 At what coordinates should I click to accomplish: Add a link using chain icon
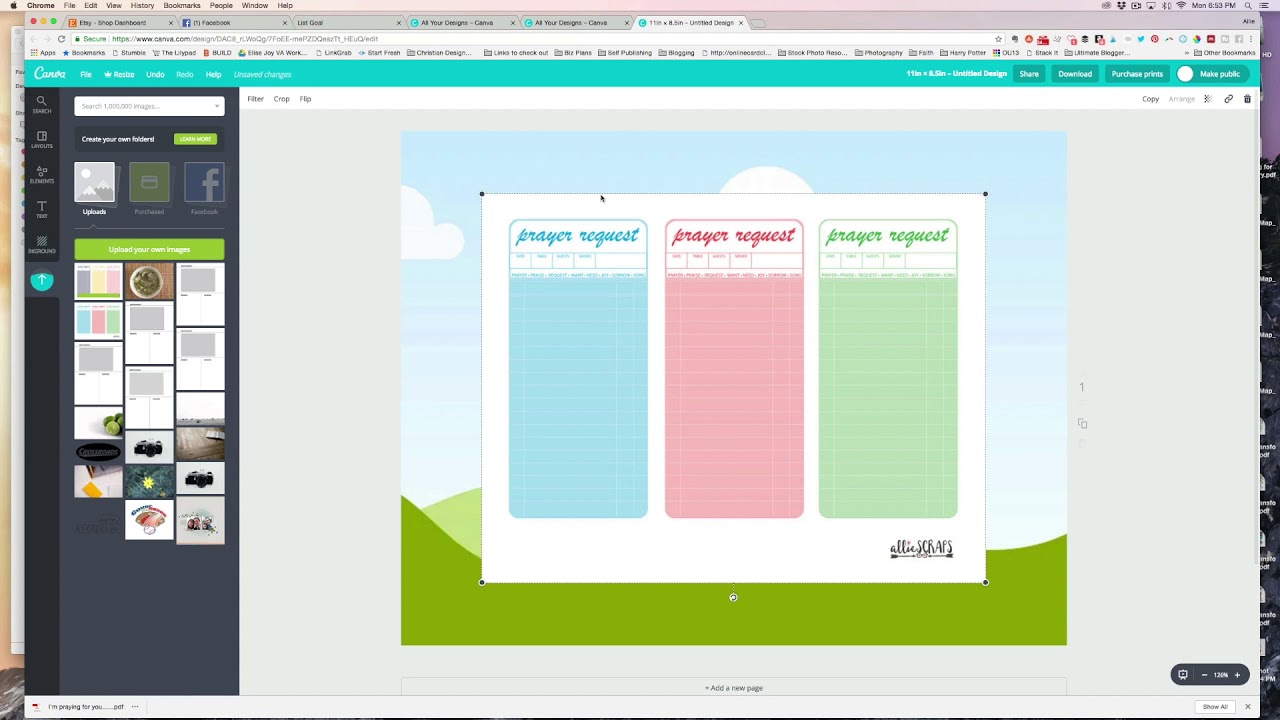click(1228, 99)
